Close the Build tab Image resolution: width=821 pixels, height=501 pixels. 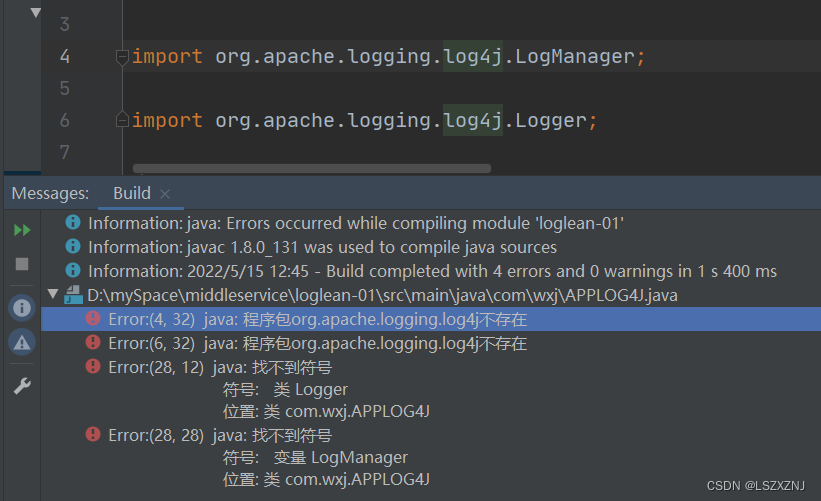click(x=165, y=194)
